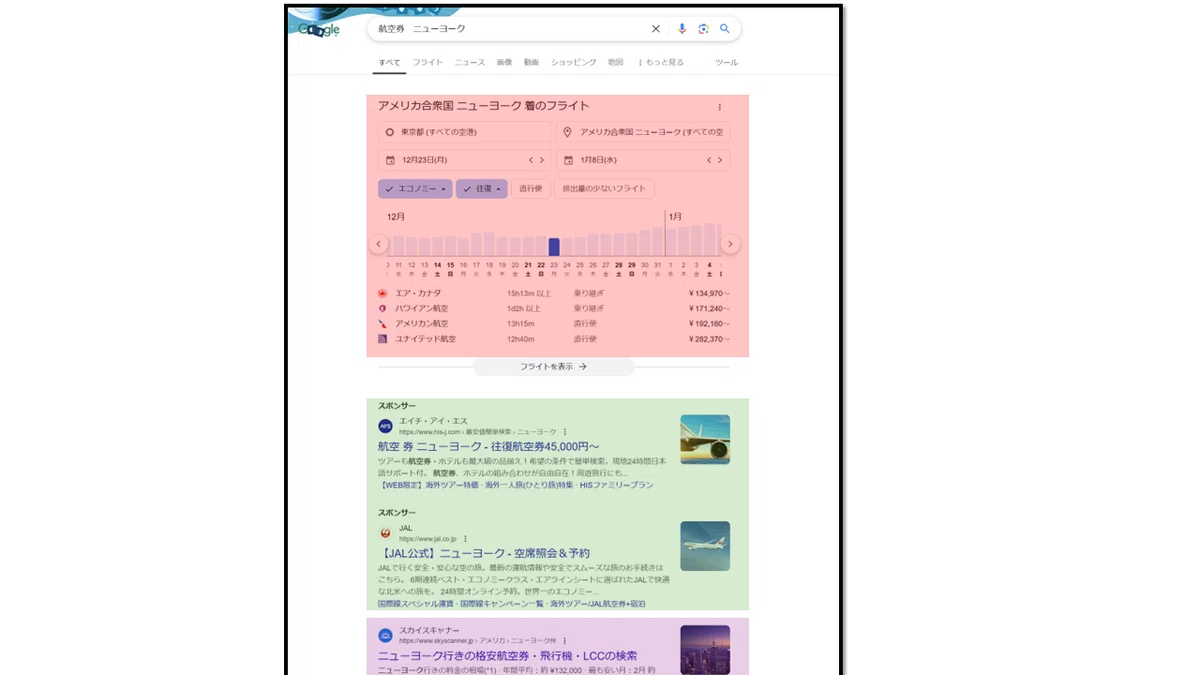1200x675 pixels.
Task: Click the circle origin icon beside 東京都
Action: [x=390, y=132]
